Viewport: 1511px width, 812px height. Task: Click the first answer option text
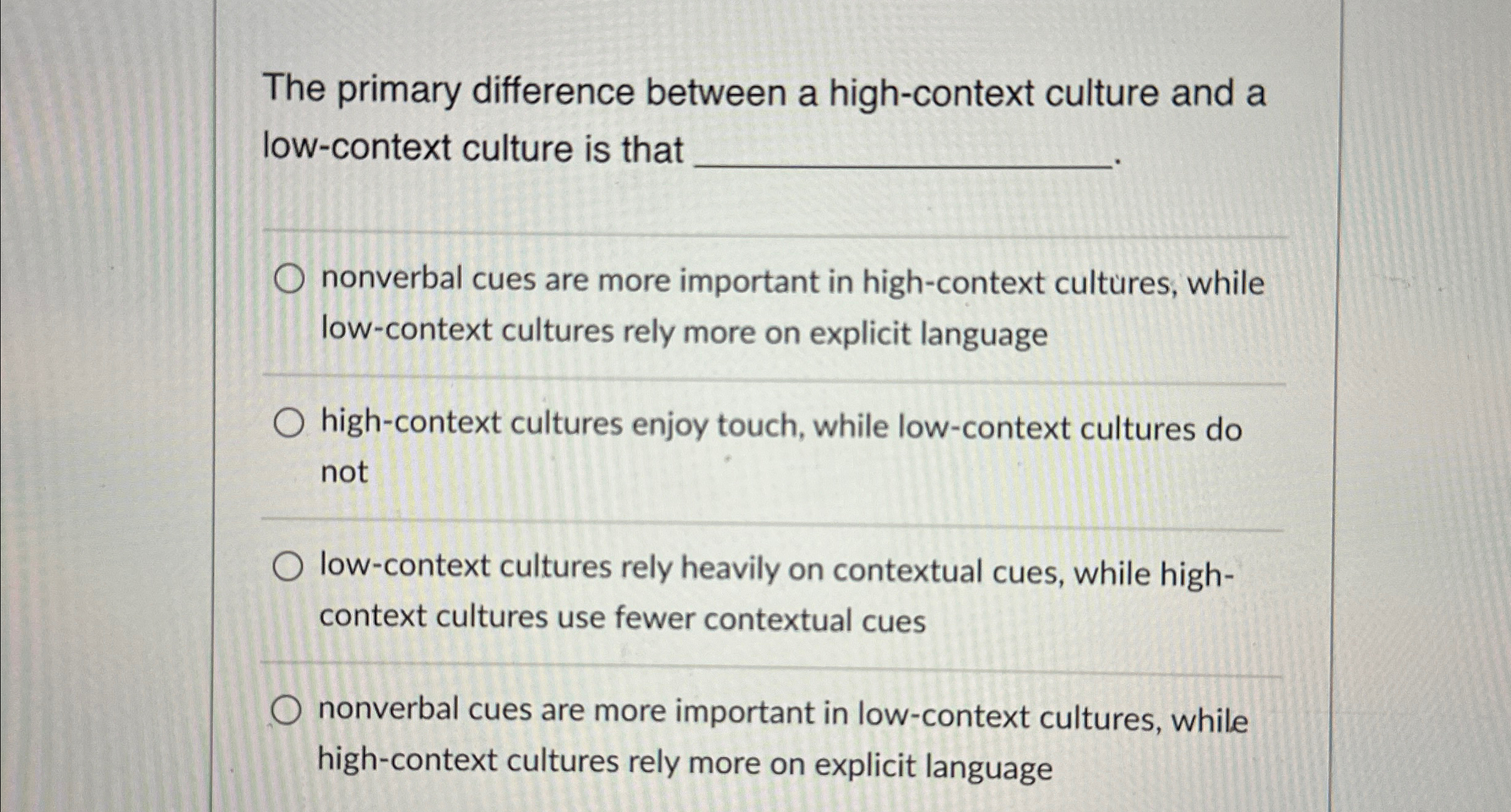tap(723, 306)
